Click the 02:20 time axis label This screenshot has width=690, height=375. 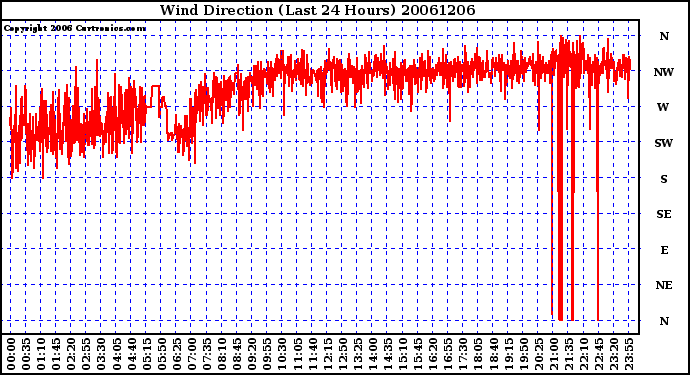(x=71, y=354)
